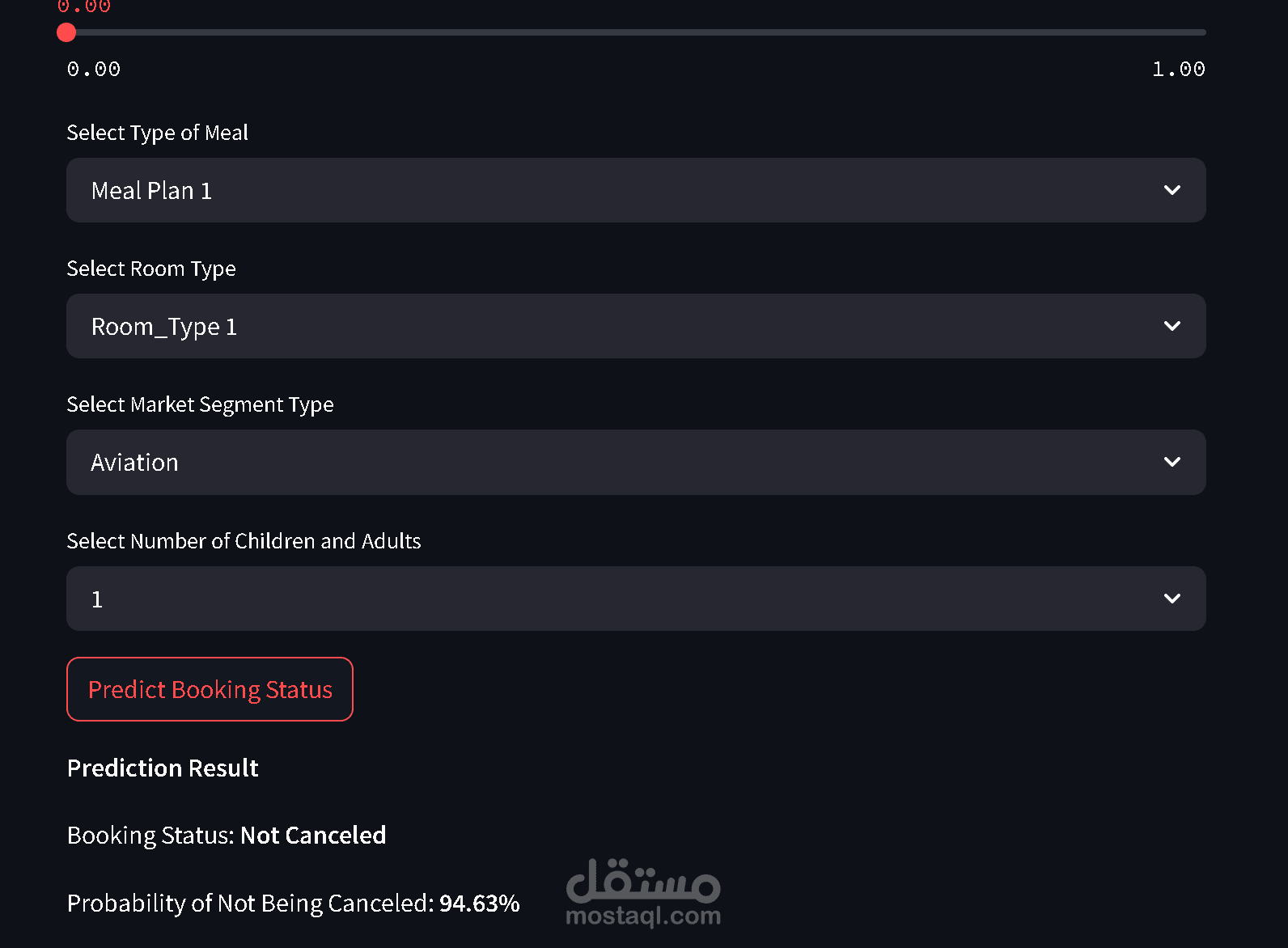Click the Select Market Segment Type label
Image resolution: width=1288 pixels, height=948 pixels.
(200, 404)
